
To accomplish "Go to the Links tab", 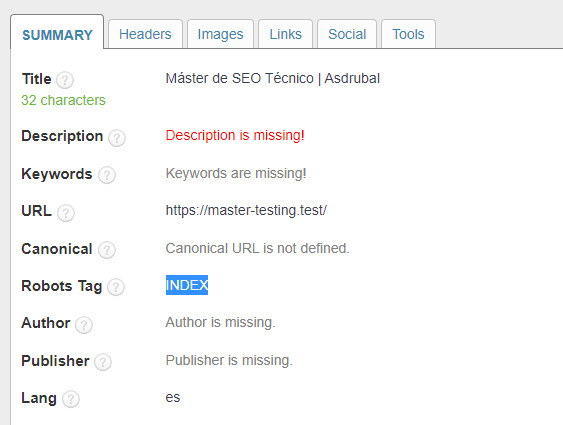I will click(x=285, y=34).
